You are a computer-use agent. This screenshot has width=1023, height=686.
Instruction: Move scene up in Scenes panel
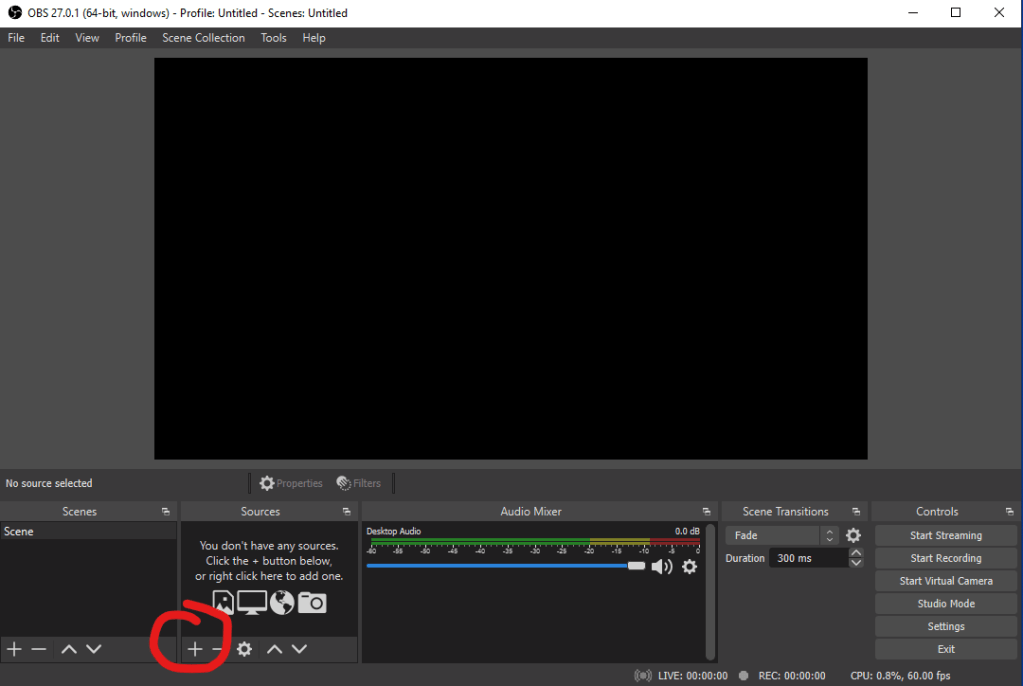pyautogui.click(x=69, y=649)
